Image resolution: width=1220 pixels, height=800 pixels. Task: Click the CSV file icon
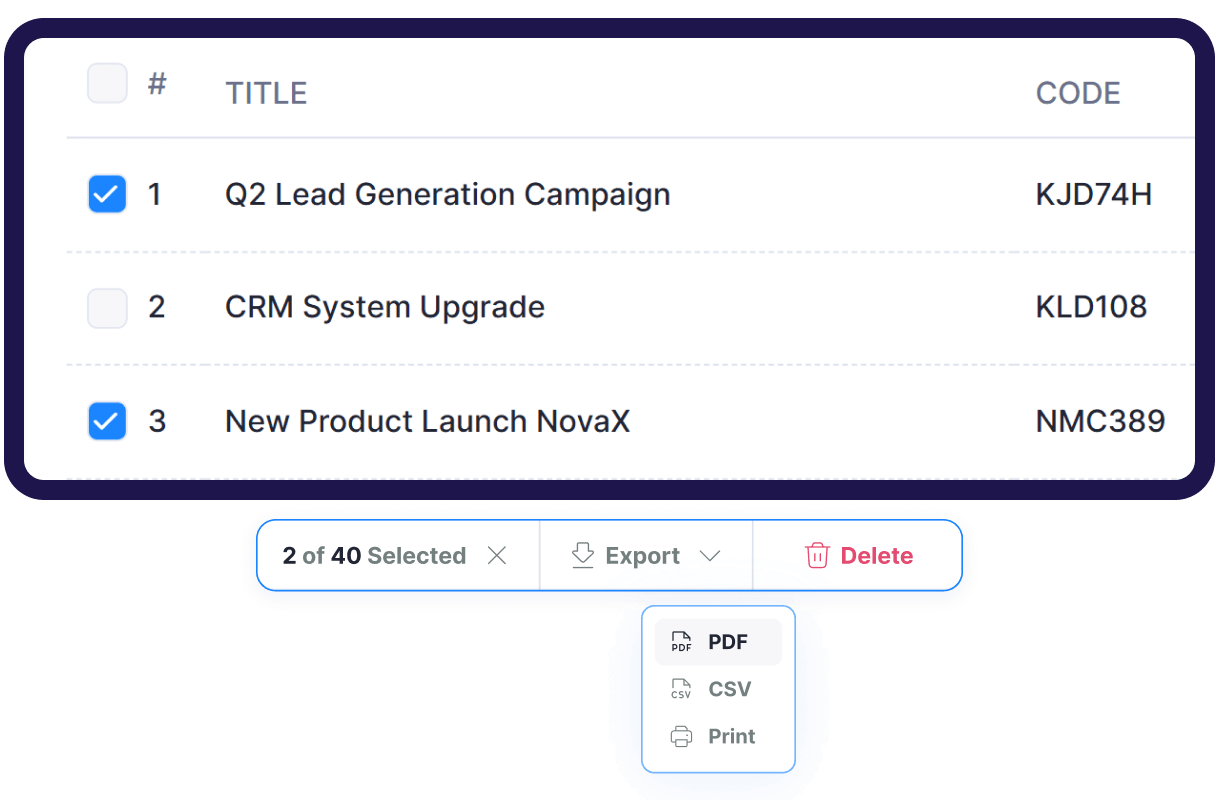(x=681, y=689)
